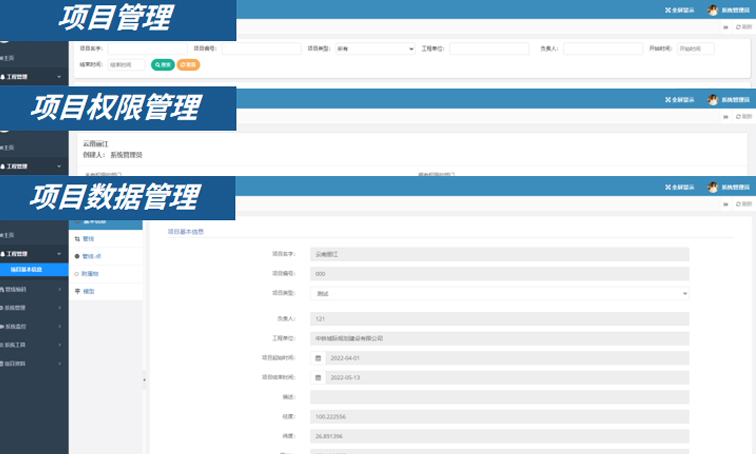Image resolution: width=756 pixels, height=454 pixels.
Task: Click 系统管理员 in the permission panel header
Action: click(x=735, y=100)
